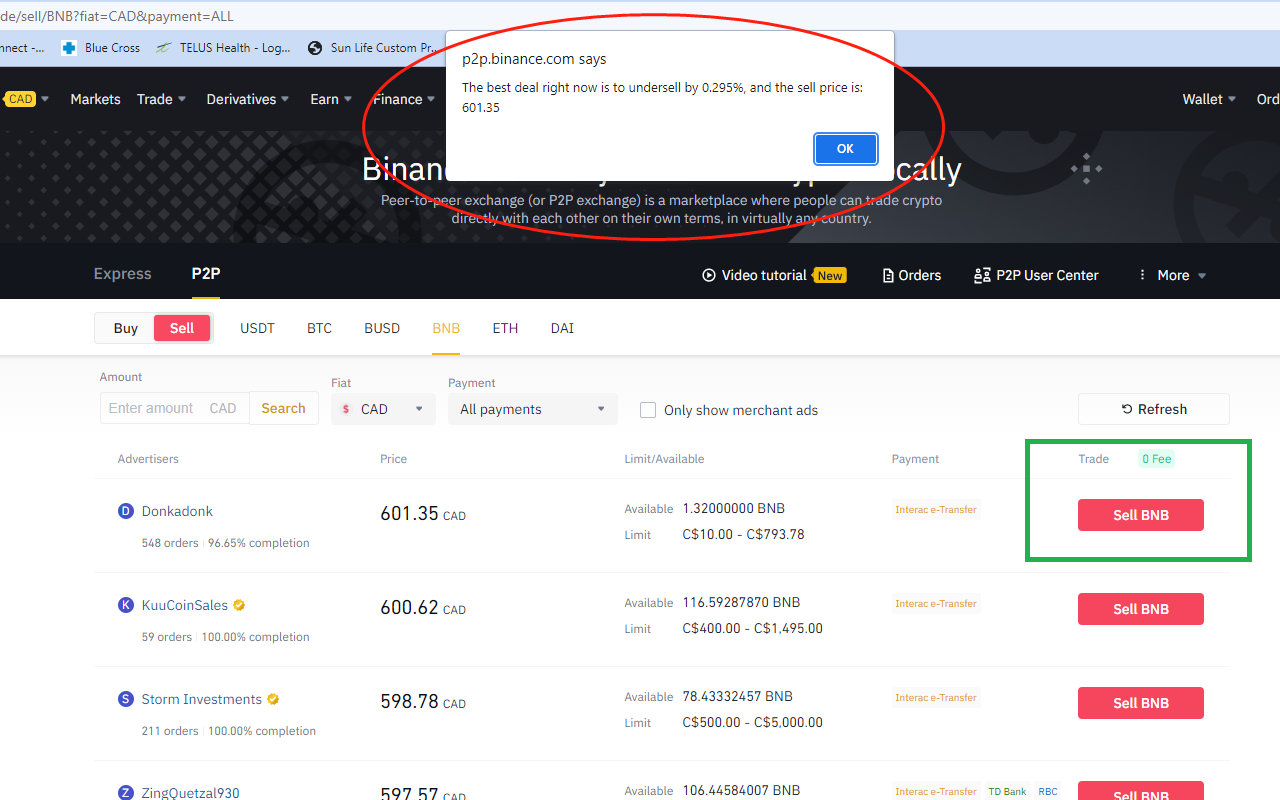This screenshot has height=800, width=1280.
Task: Enable Only show merchant ads
Action: [x=648, y=409]
